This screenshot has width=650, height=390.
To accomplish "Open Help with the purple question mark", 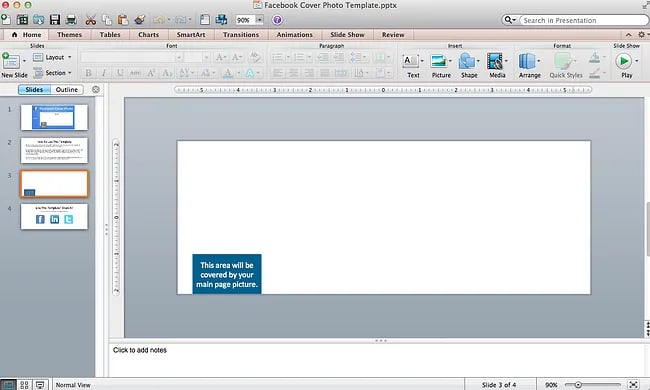I will [x=277, y=19].
